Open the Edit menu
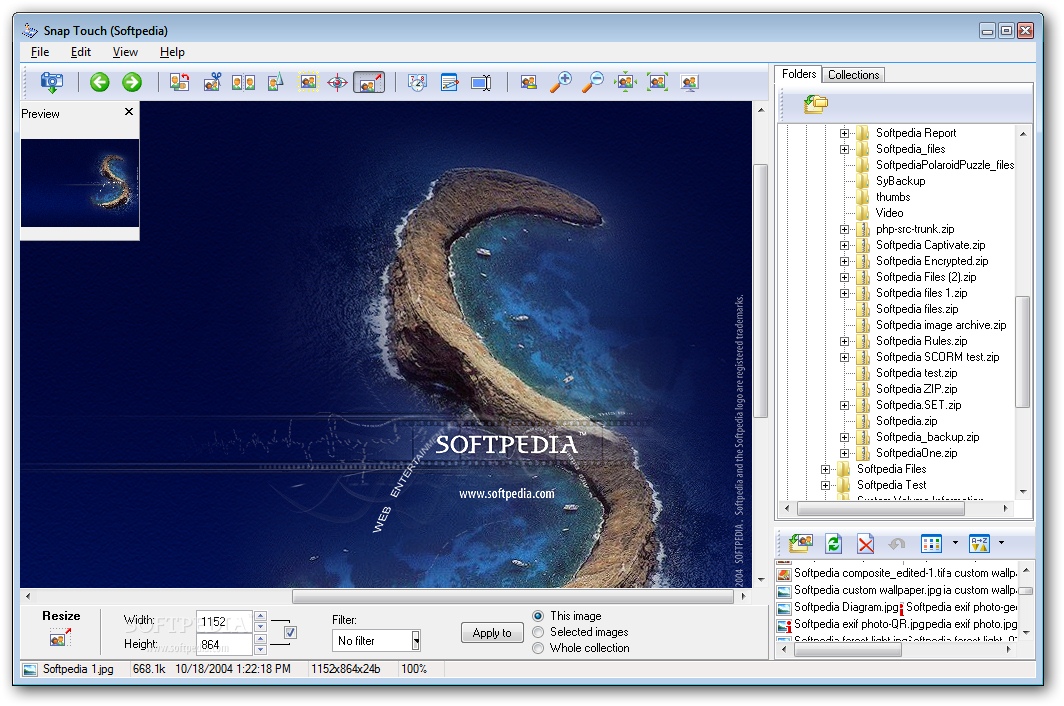Viewport: 1064px width, 706px height. (81, 52)
